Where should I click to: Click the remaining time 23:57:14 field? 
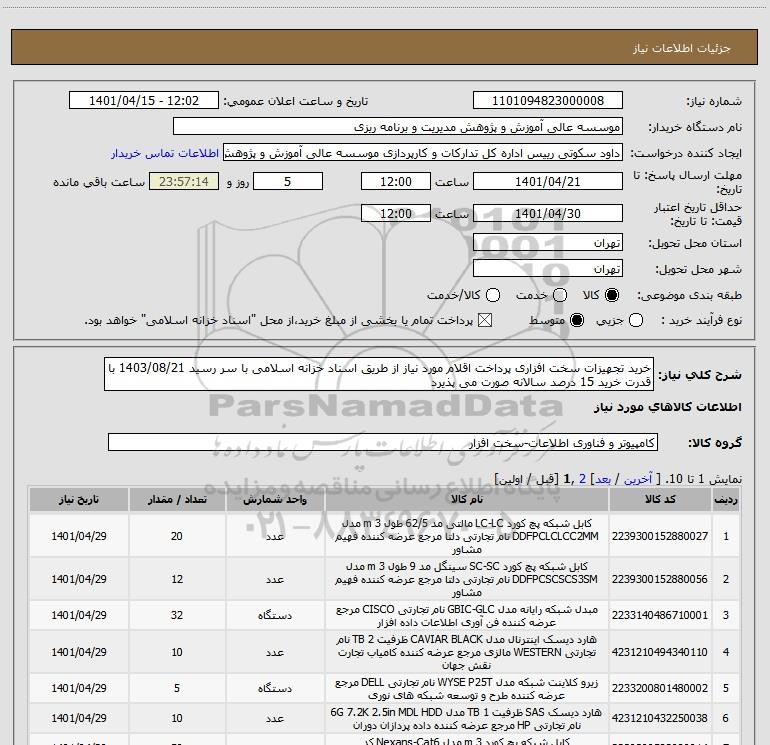pos(184,182)
